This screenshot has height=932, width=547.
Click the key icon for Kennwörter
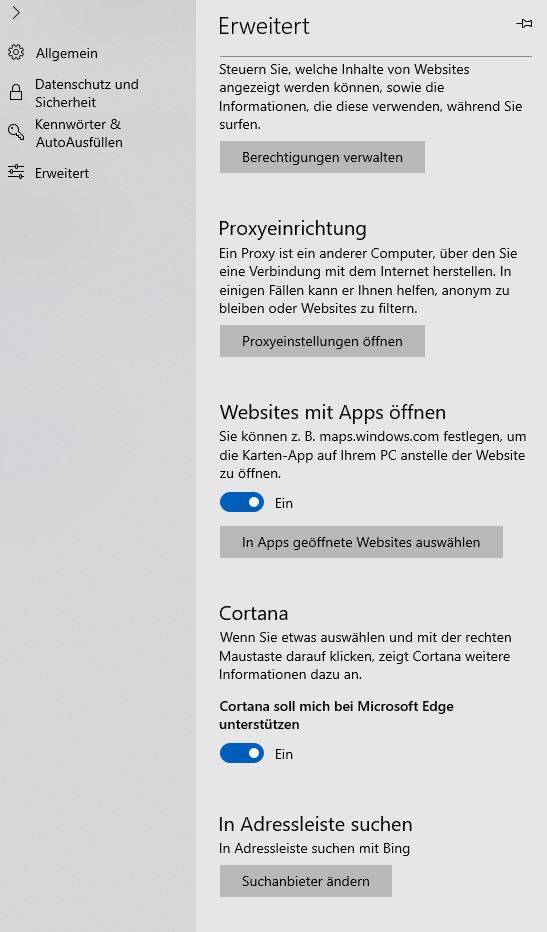click(x=16, y=132)
